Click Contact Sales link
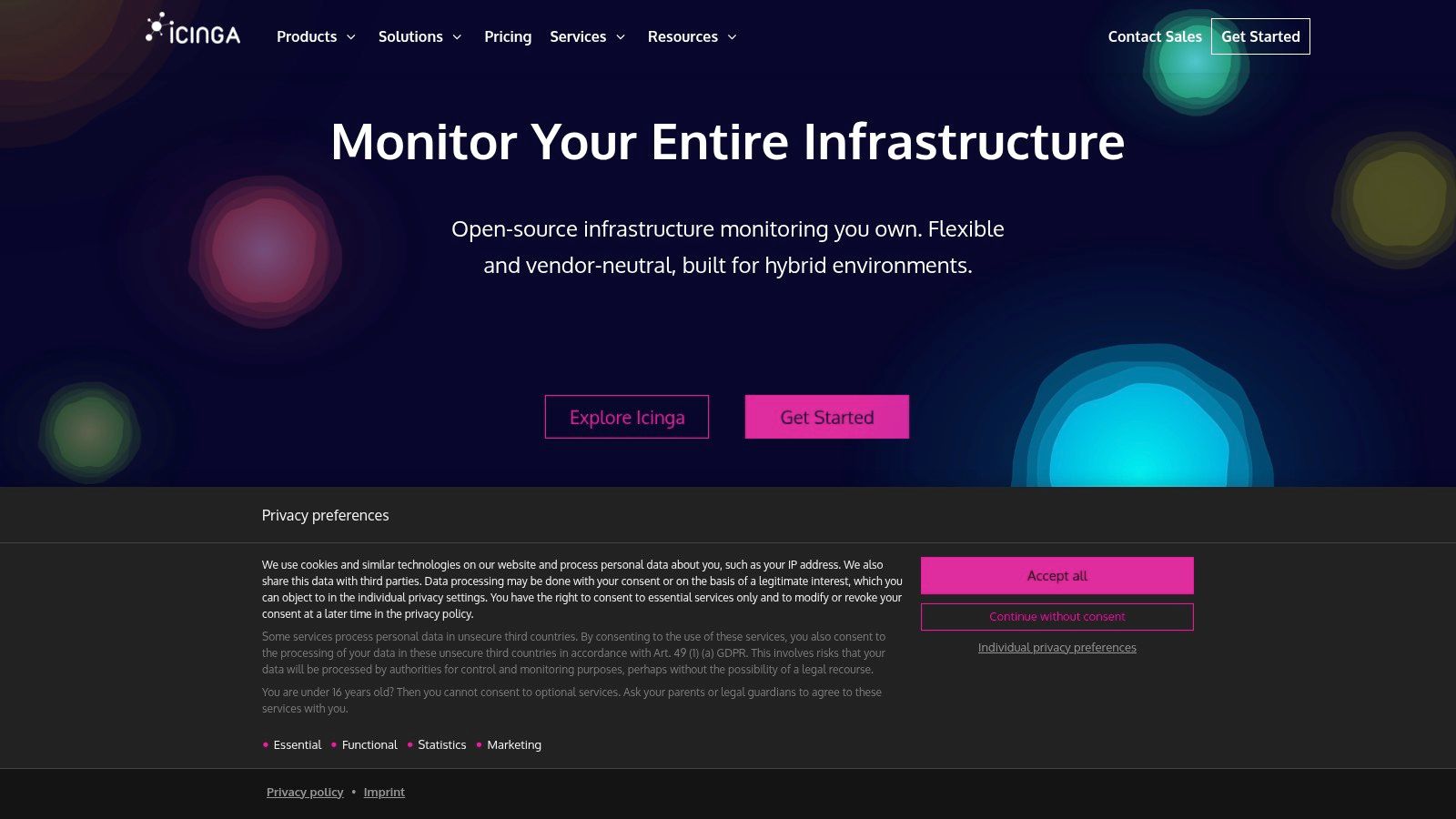 1155,36
